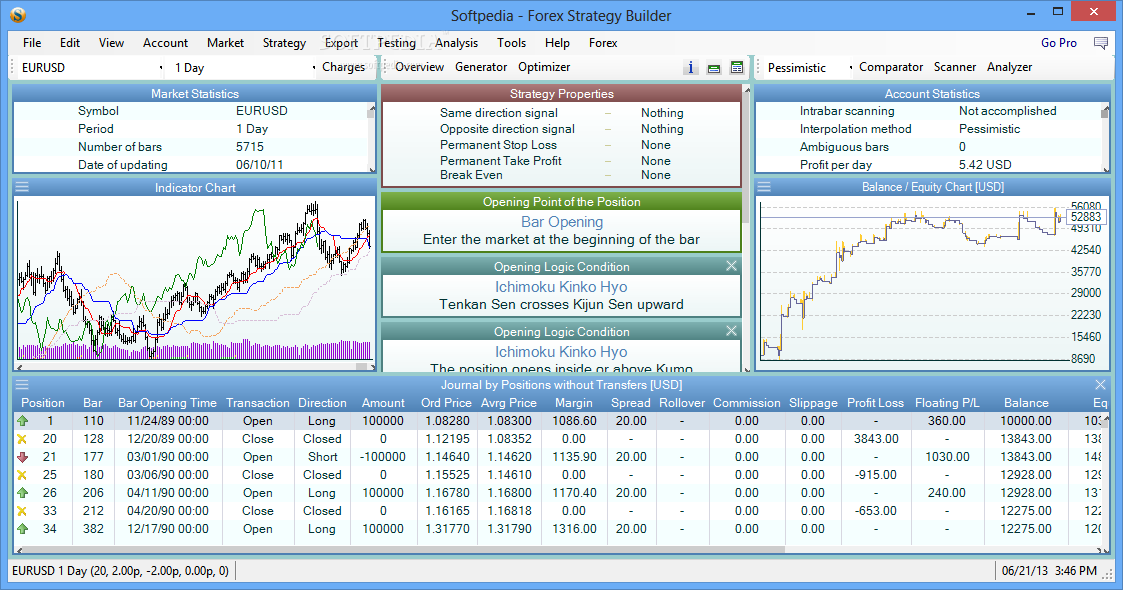Select the Tenkan Sen crosses Kijun Sen slot
The image size is (1123, 590).
click(562, 288)
